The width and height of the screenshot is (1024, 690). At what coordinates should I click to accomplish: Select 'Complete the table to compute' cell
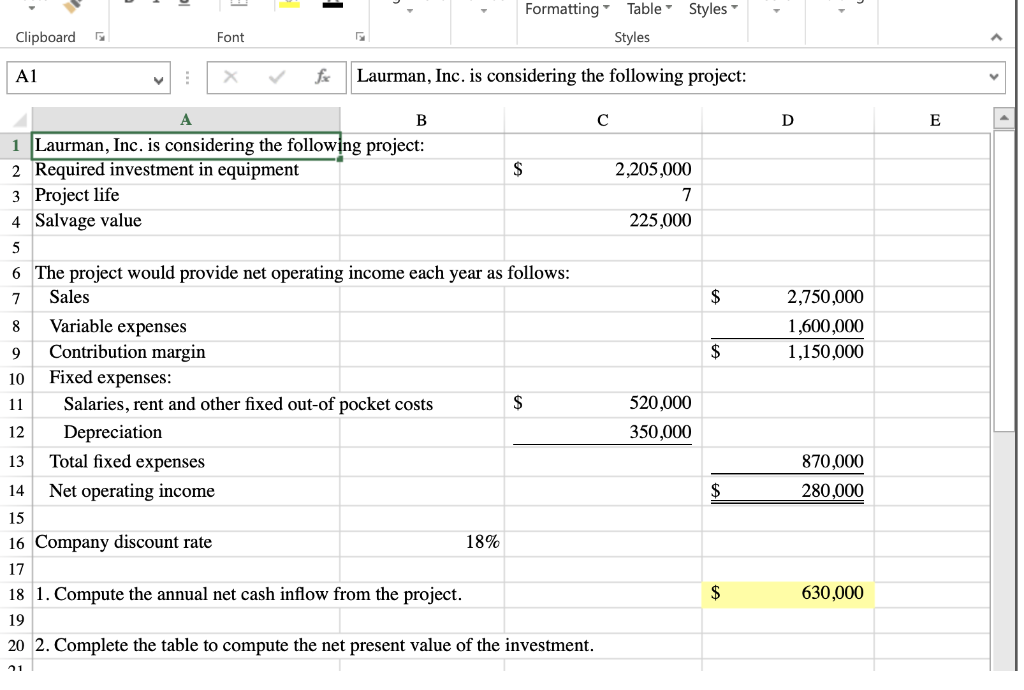(x=185, y=646)
